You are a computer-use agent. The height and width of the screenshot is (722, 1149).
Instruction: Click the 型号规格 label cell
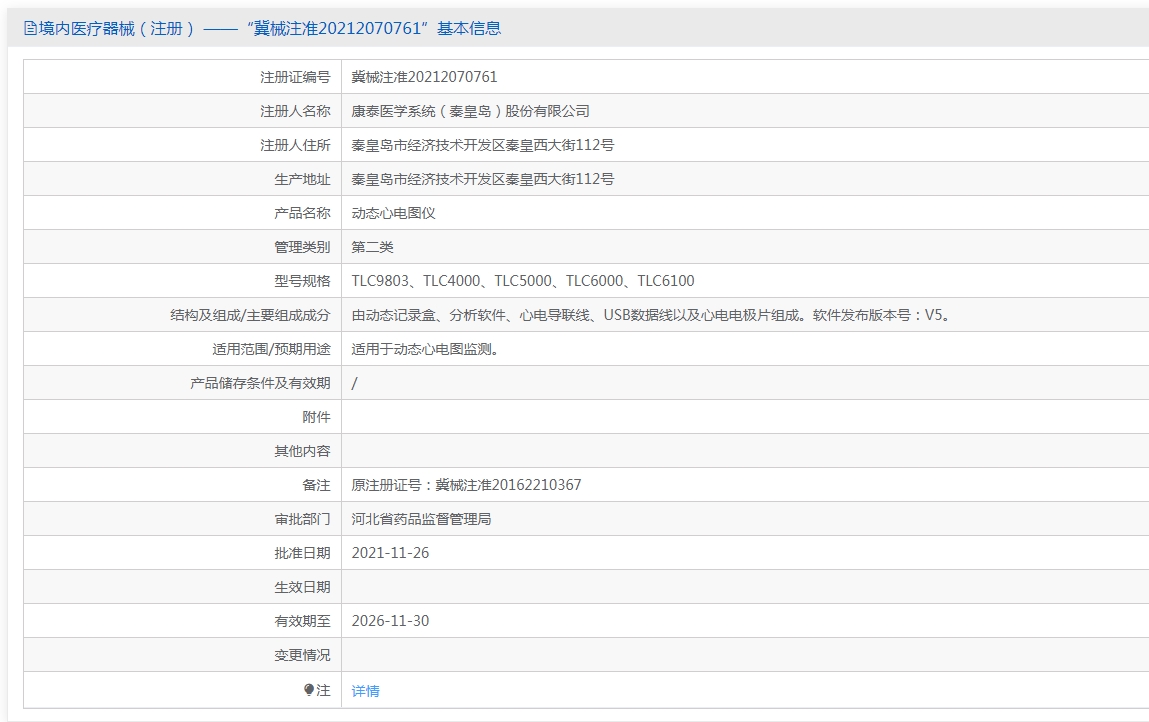182,281
